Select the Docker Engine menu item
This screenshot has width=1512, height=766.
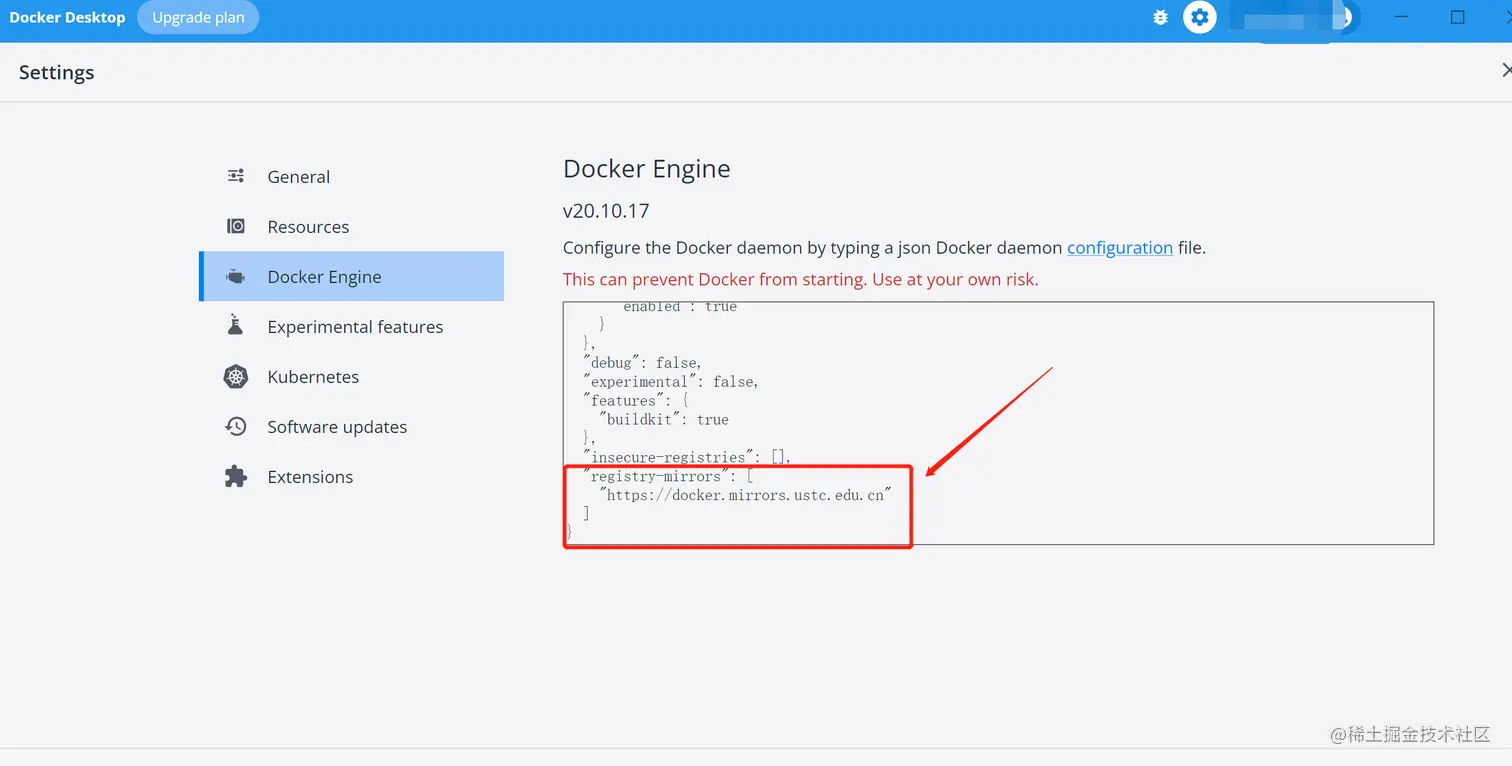(x=351, y=277)
